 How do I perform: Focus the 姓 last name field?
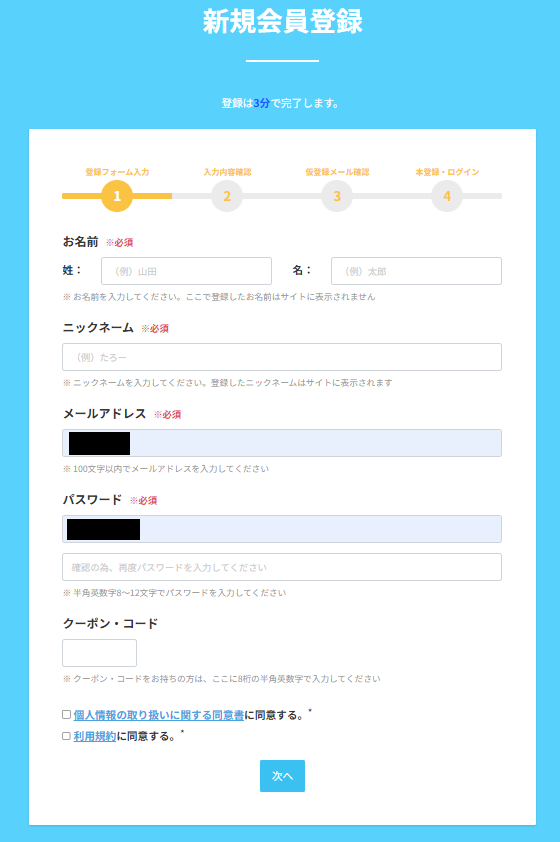(186, 271)
